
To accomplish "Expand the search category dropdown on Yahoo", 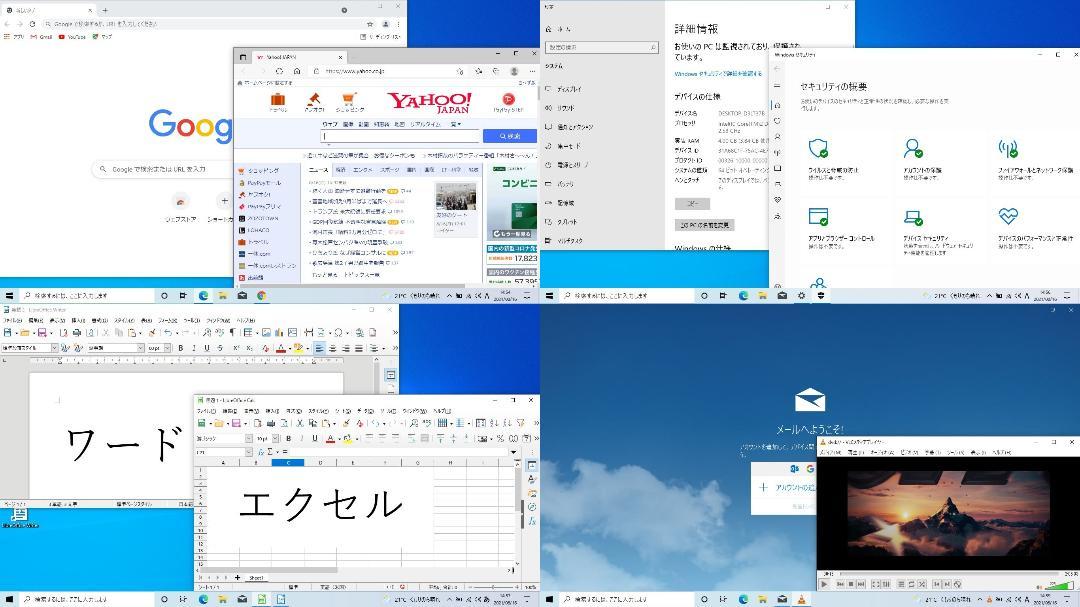I will [456, 124].
